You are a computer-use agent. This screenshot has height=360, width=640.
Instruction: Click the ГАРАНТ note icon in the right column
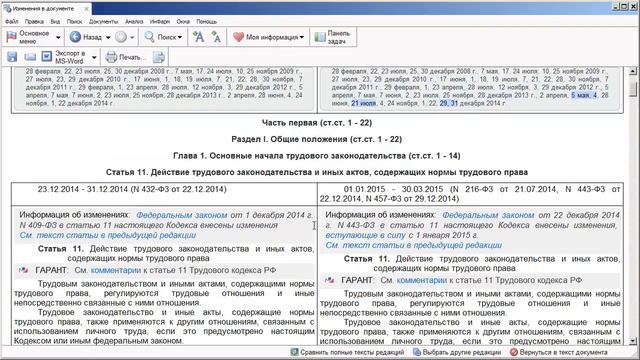(x=329, y=280)
